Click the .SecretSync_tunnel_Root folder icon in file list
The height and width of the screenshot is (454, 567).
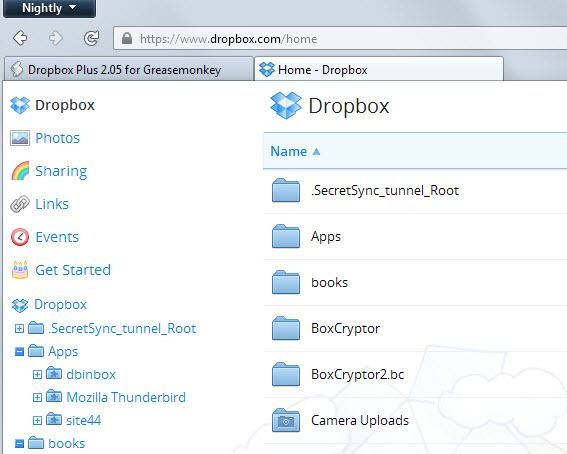pyautogui.click(x=286, y=190)
